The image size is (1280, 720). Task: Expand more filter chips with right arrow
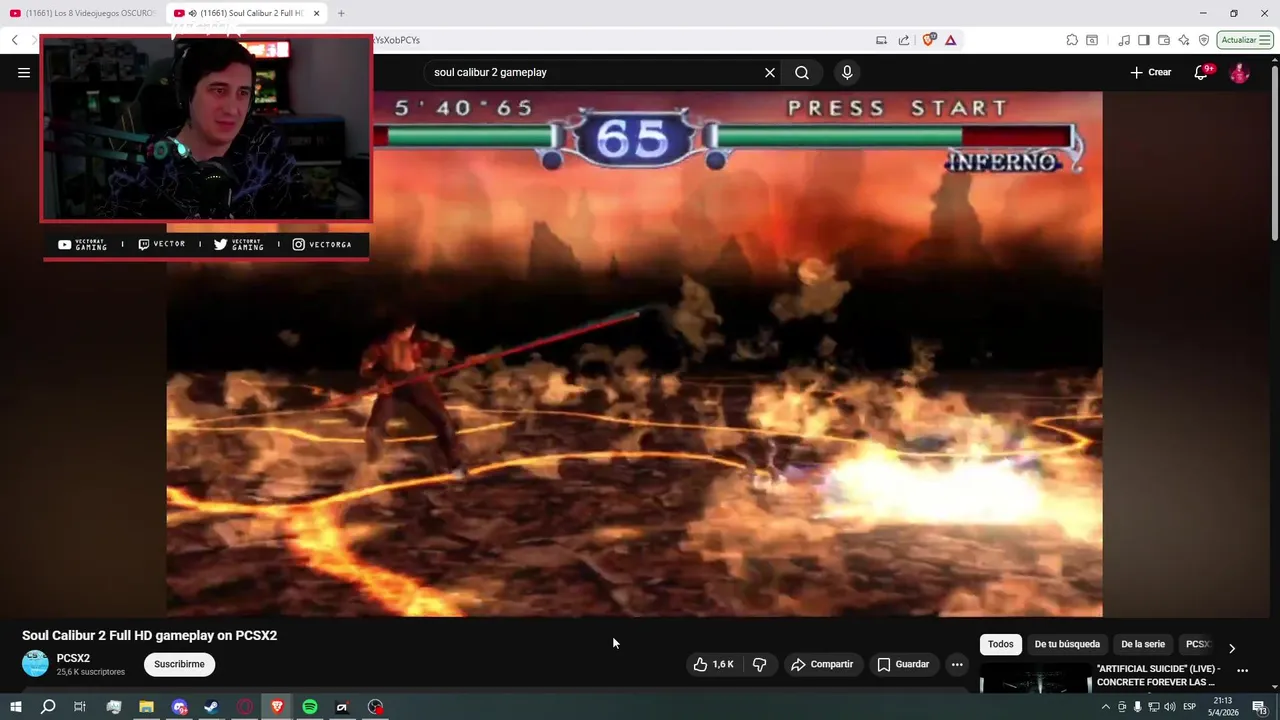coord(1232,648)
